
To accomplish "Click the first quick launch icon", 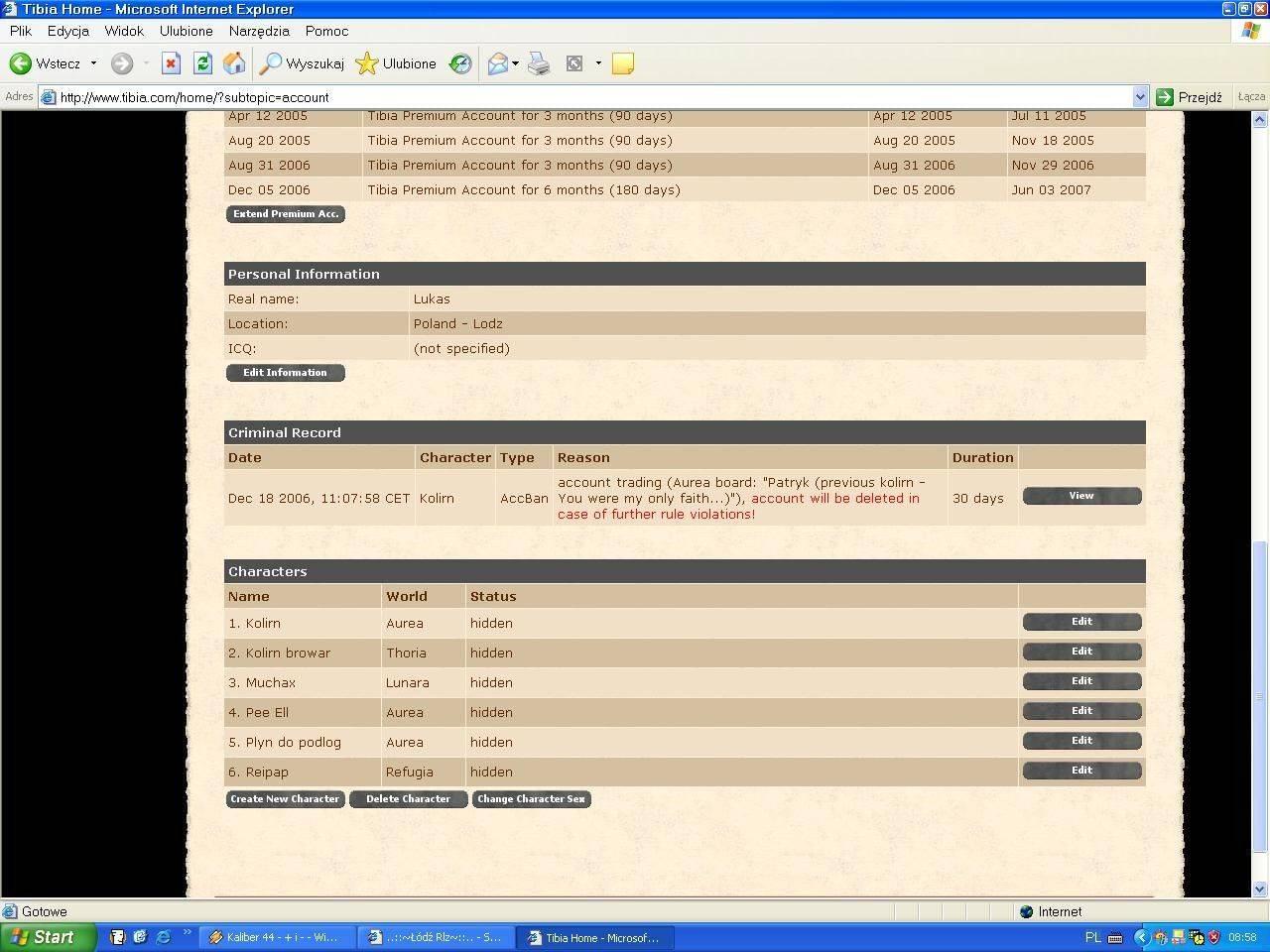I will click(118, 936).
